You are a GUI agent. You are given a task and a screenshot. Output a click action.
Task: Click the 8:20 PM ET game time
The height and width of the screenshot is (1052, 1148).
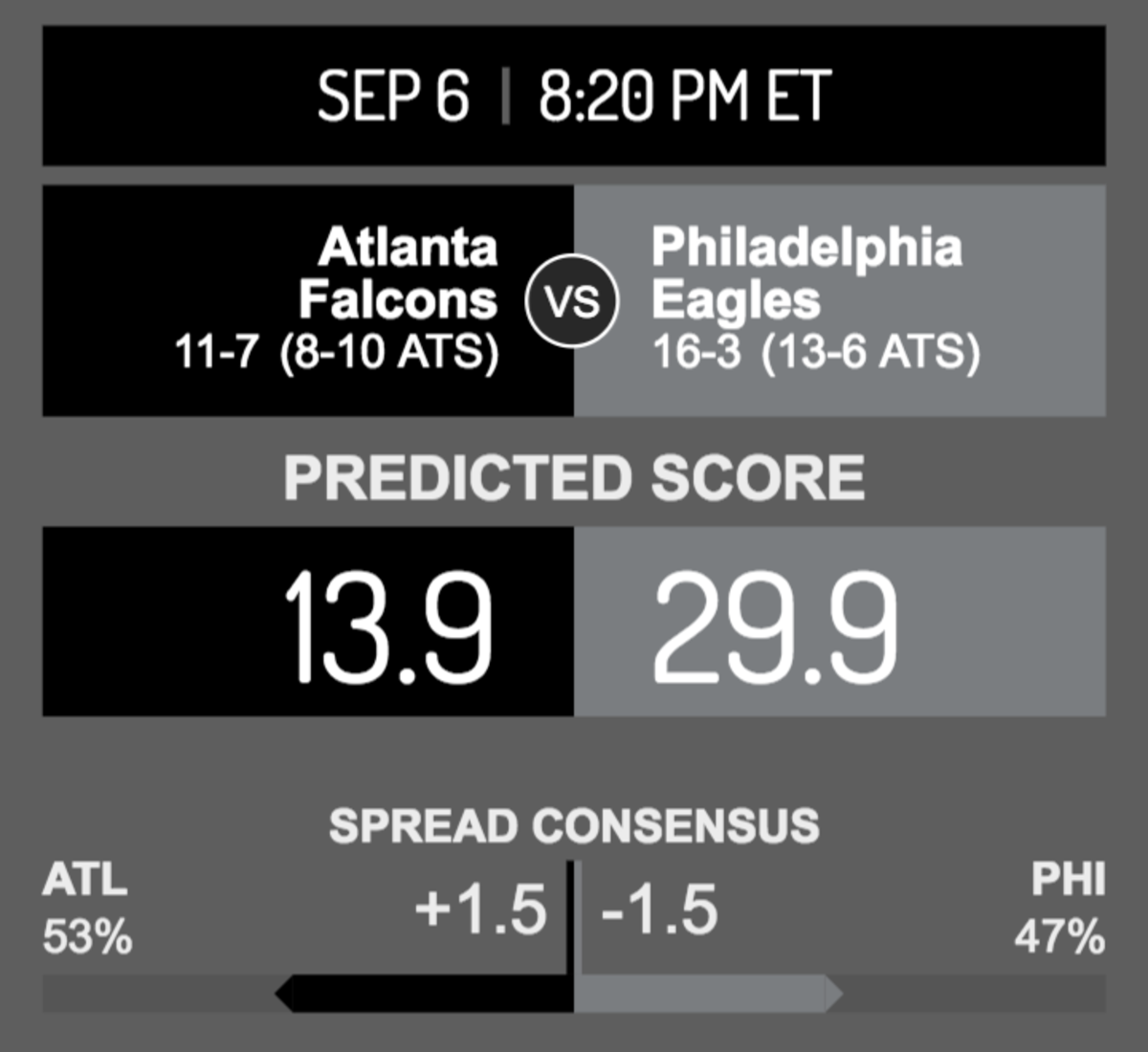[x=684, y=96]
